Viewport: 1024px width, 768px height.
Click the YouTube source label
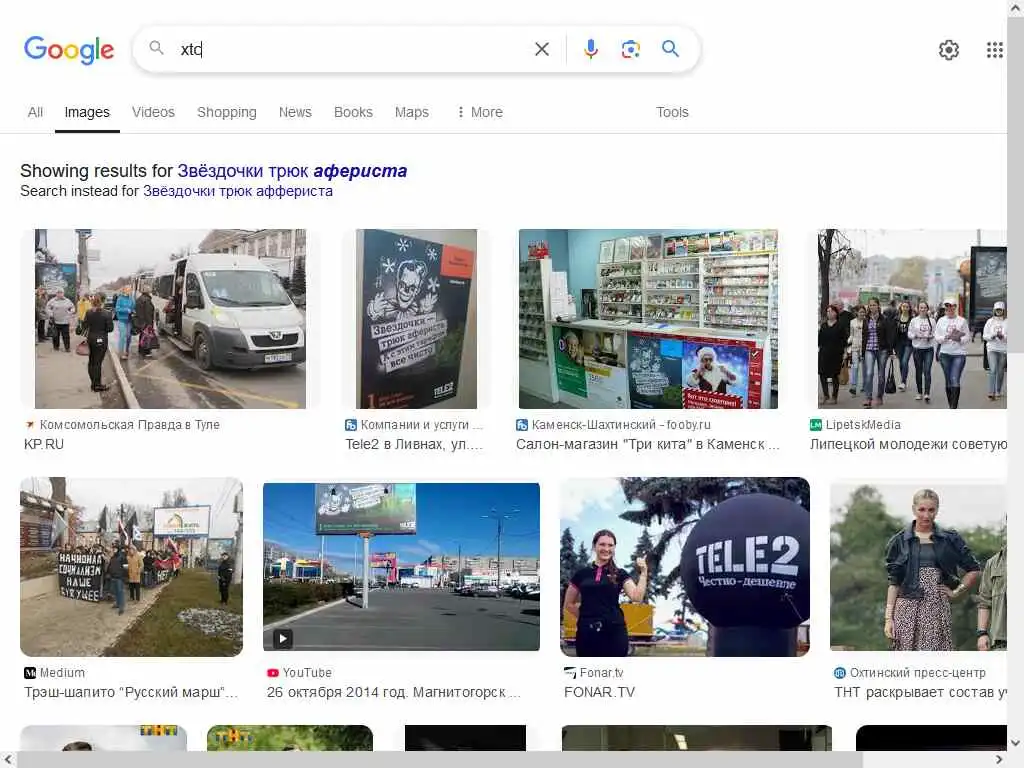(307, 673)
